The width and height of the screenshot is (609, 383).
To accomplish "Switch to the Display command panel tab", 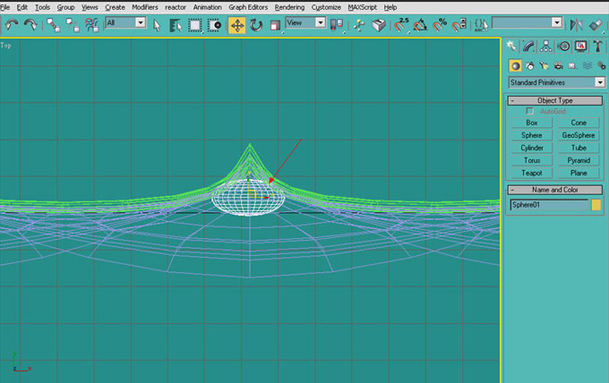I will pos(581,46).
